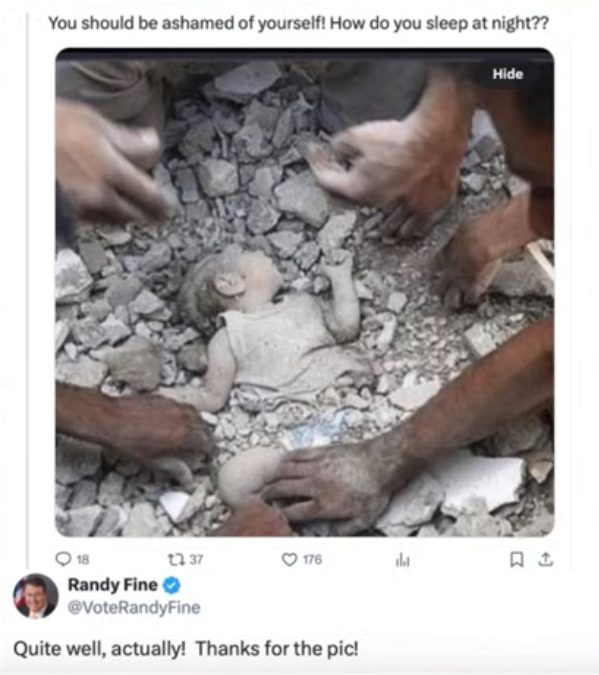Tap the repost arrows icon
Viewport: 599px width, 675px height.
pos(176,559)
